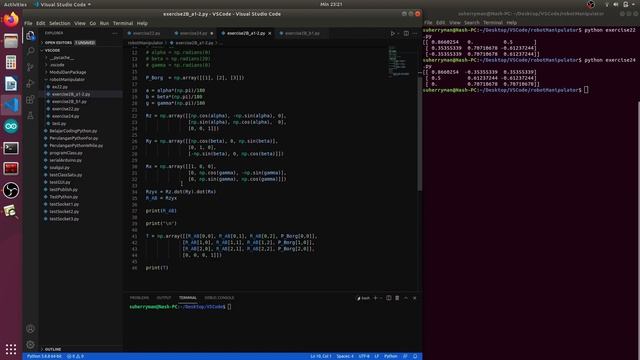Open the Testing flask view
The image size is (640, 360).
tap(31, 116)
